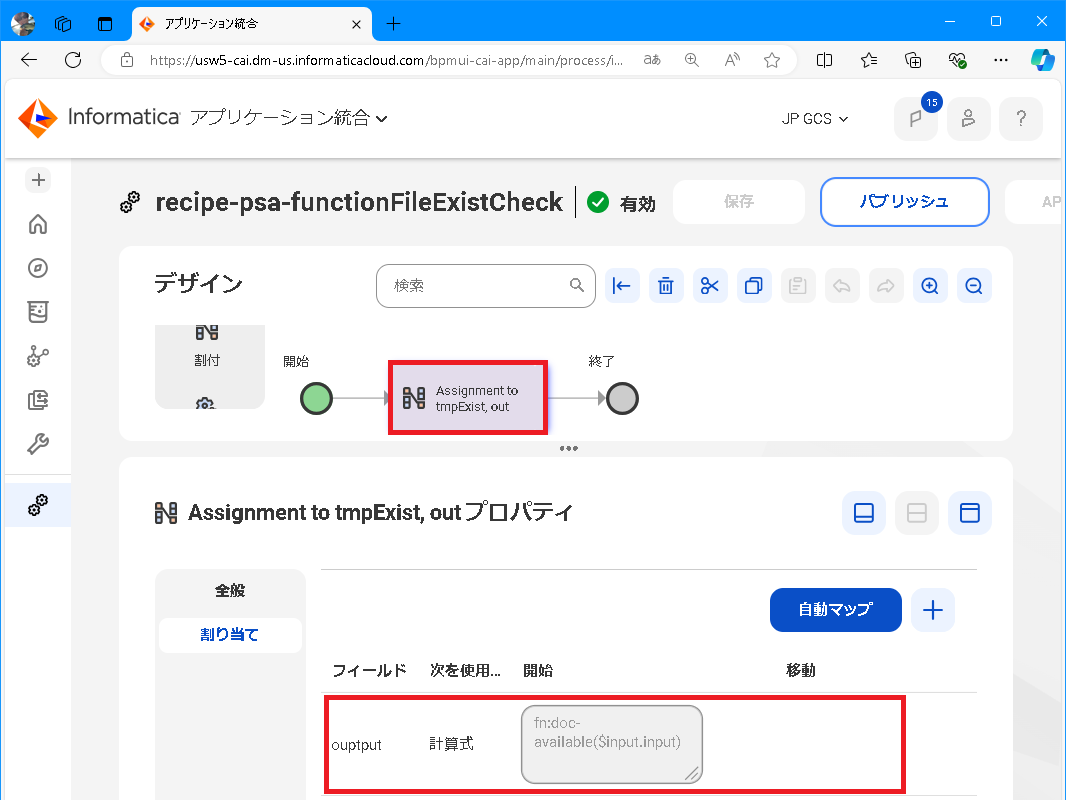The width and height of the screenshot is (1066, 800).
Task: Zoom out on the design canvas
Action: [x=974, y=285]
